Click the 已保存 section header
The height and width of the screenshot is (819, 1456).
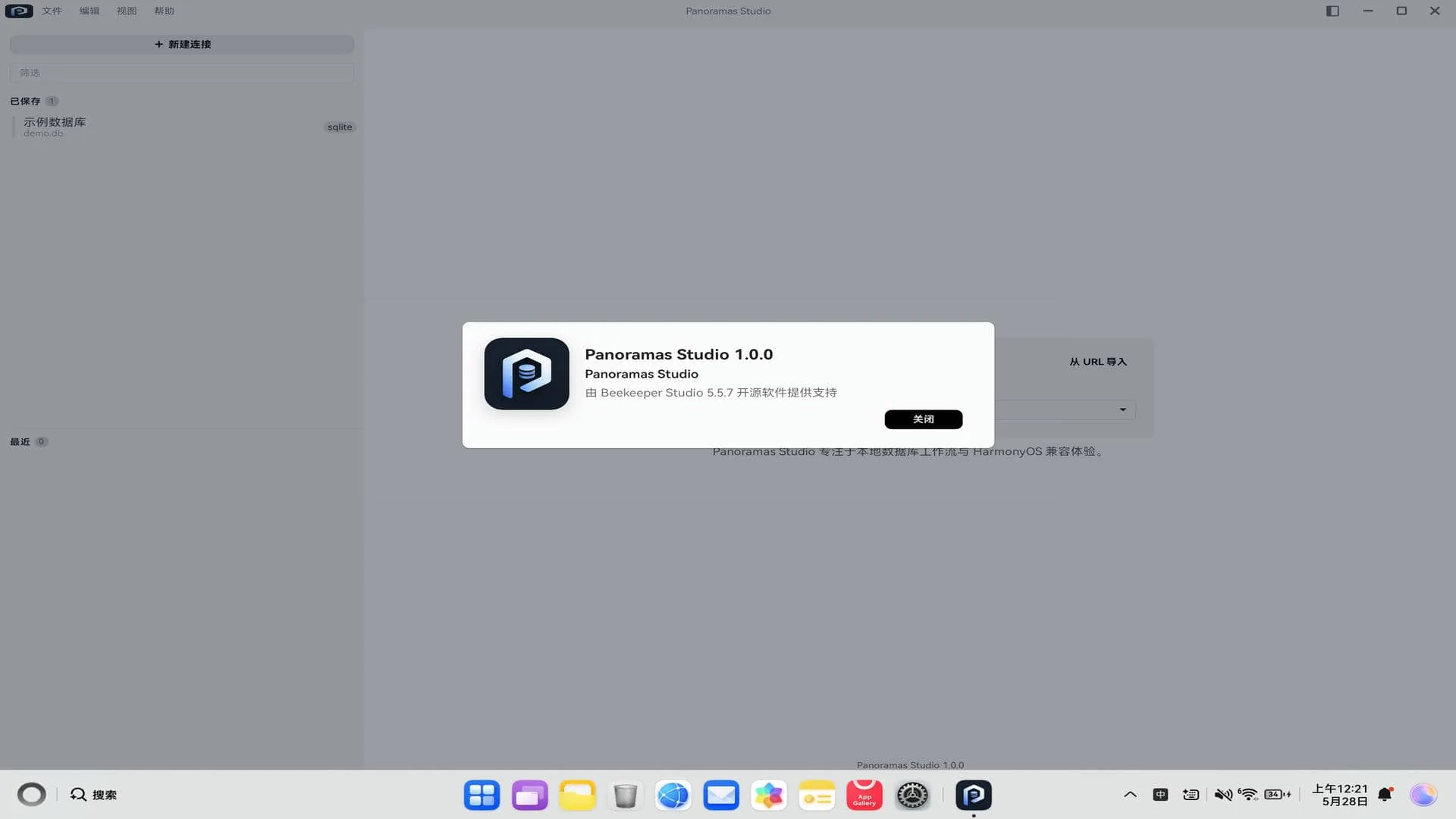tap(25, 101)
